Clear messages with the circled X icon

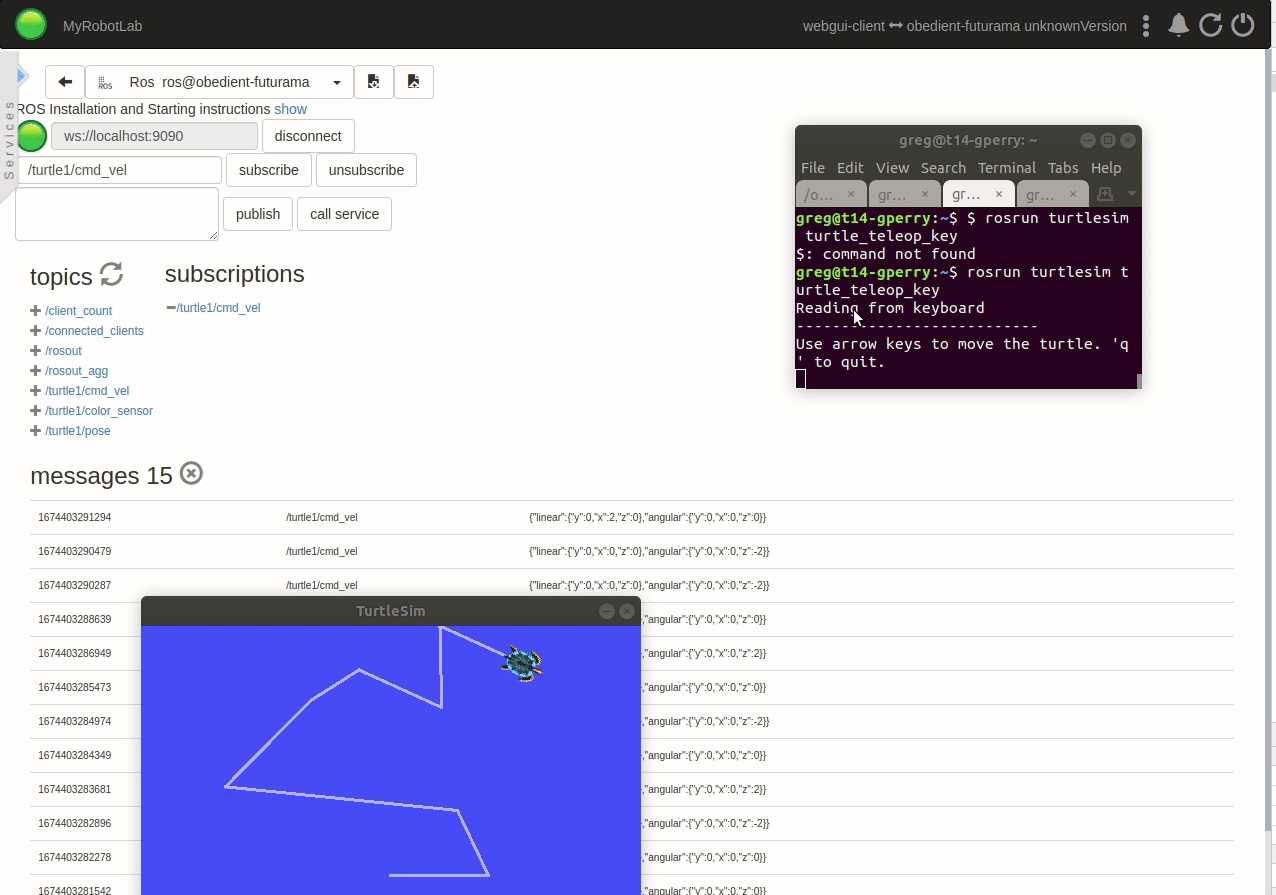click(191, 474)
